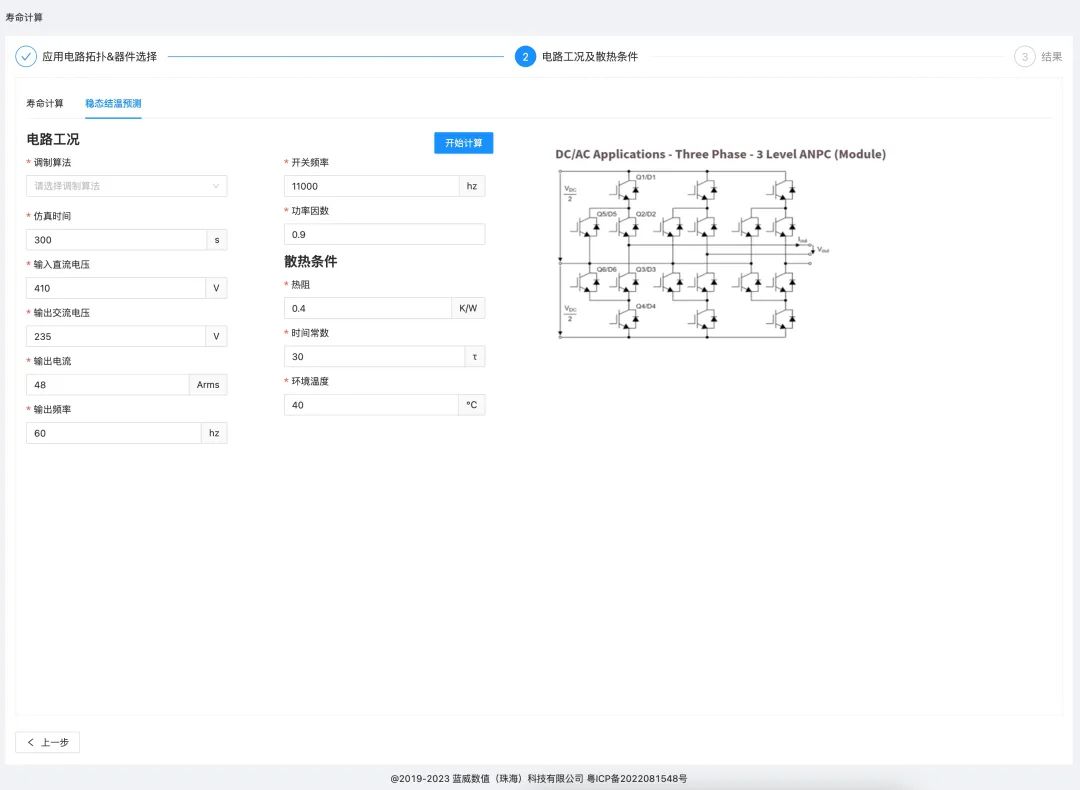Image resolution: width=1080 pixels, height=790 pixels.
Task: Click the 3 Level ANPC circuit diagram
Action: point(690,255)
